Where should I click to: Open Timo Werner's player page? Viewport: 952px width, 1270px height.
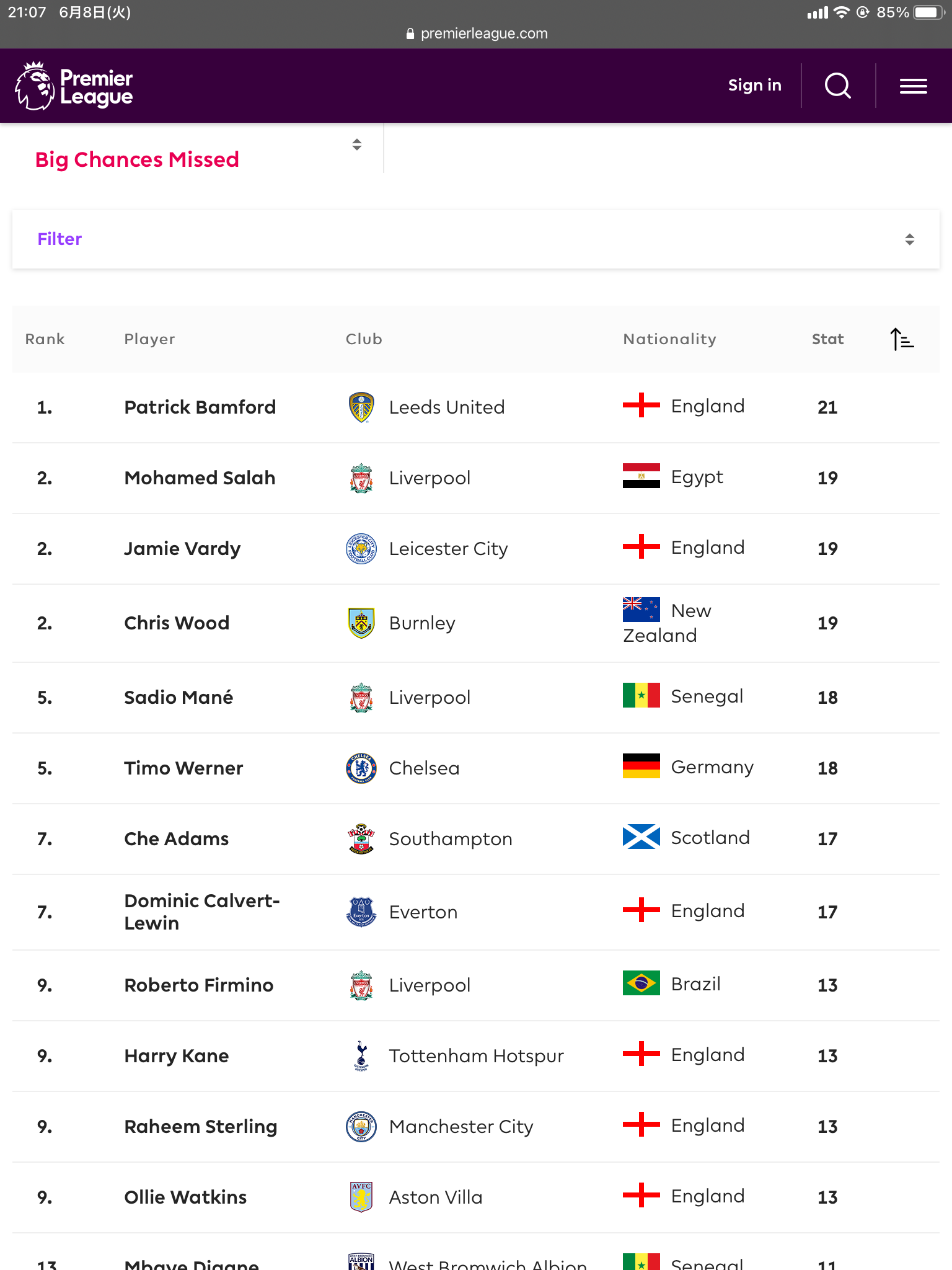183,768
